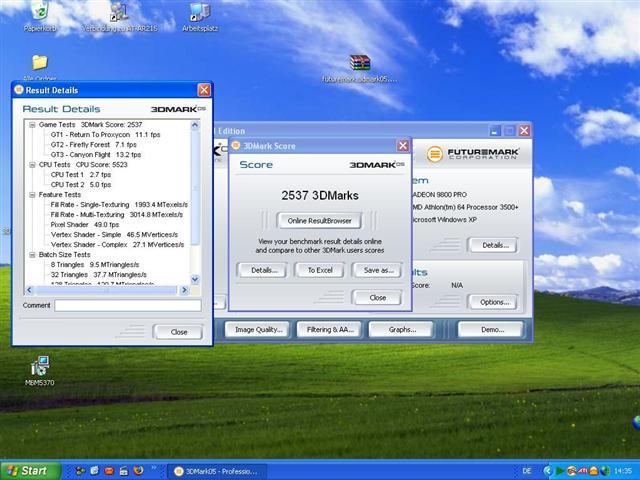This screenshot has width=640, height=480.
Task: Click the Result Details title bar icon
Action: (x=18, y=90)
